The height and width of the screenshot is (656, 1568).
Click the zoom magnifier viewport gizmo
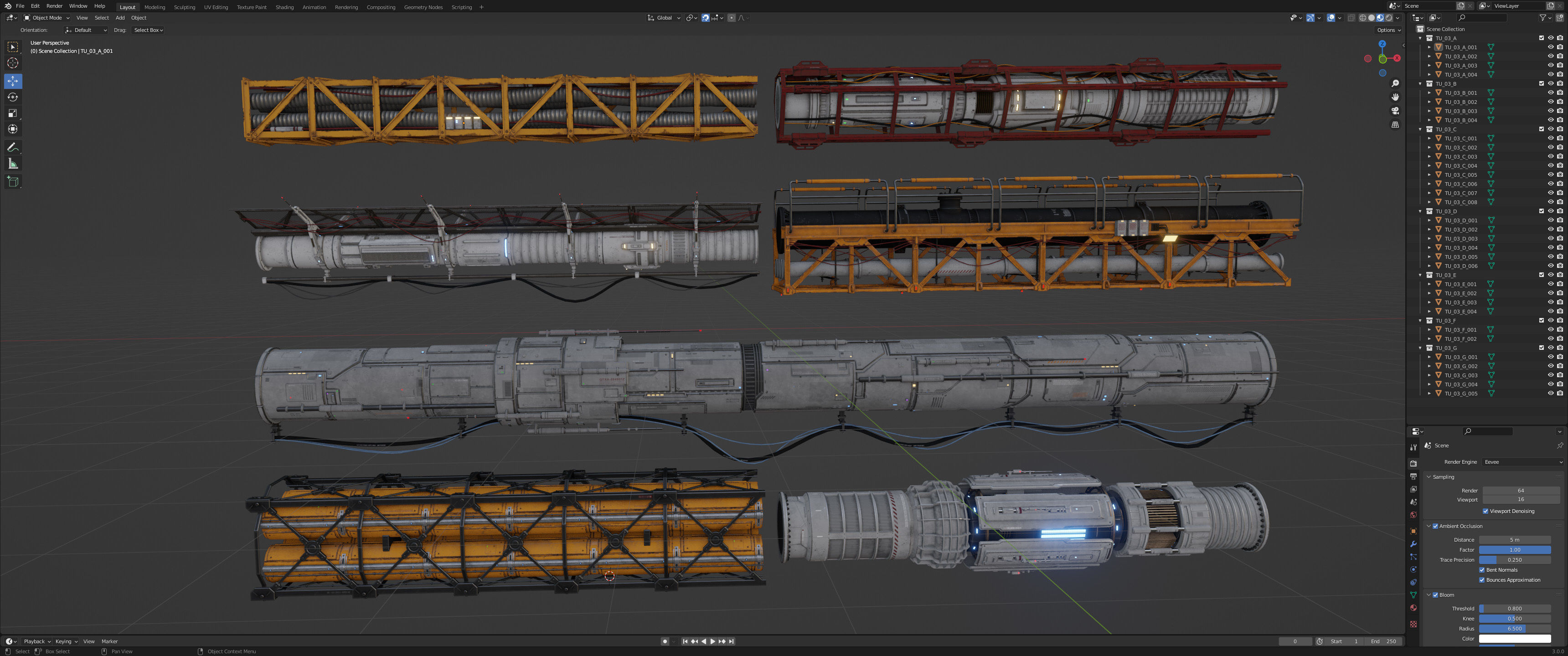tap(1395, 83)
